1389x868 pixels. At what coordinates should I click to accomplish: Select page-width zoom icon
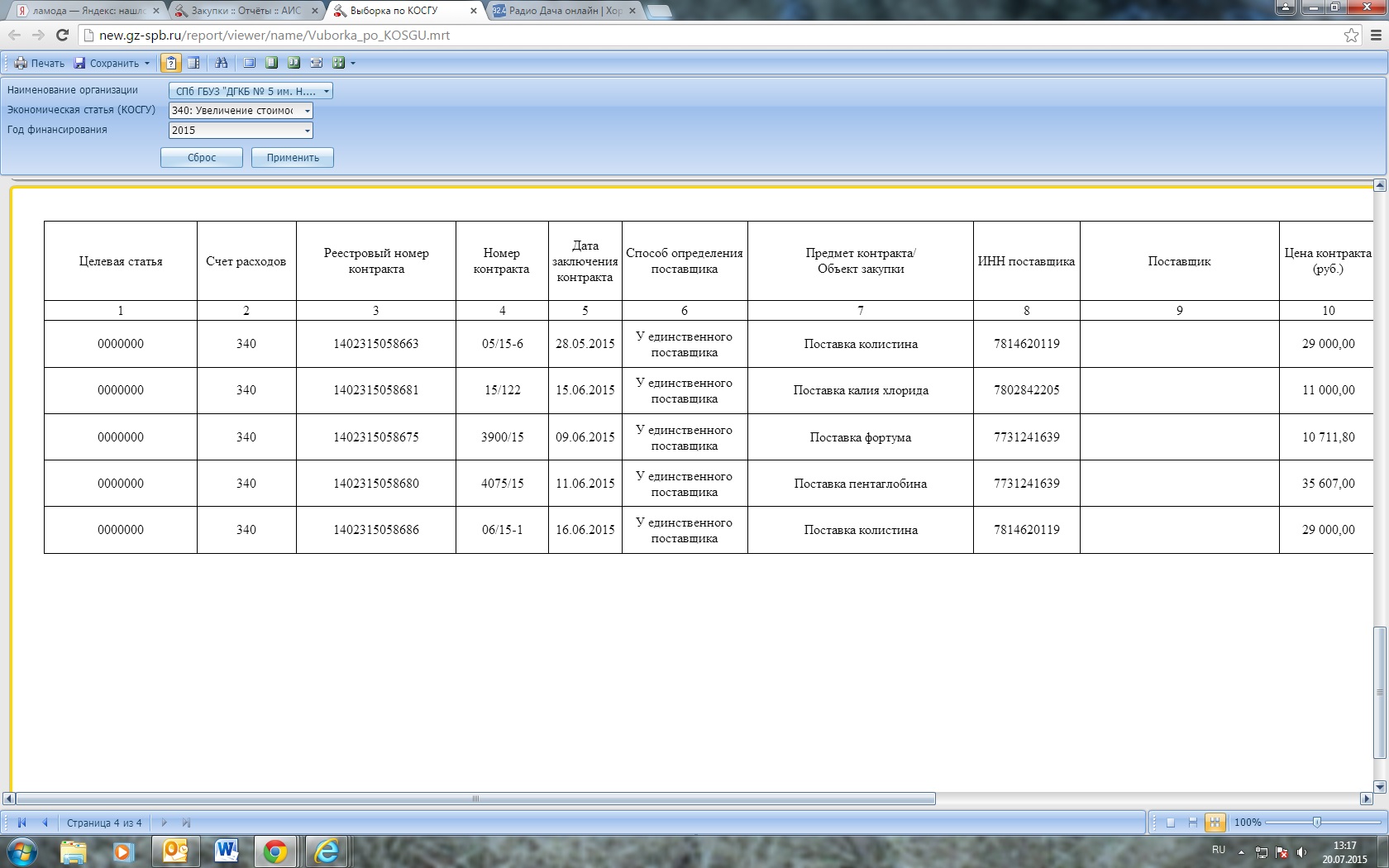[x=316, y=63]
